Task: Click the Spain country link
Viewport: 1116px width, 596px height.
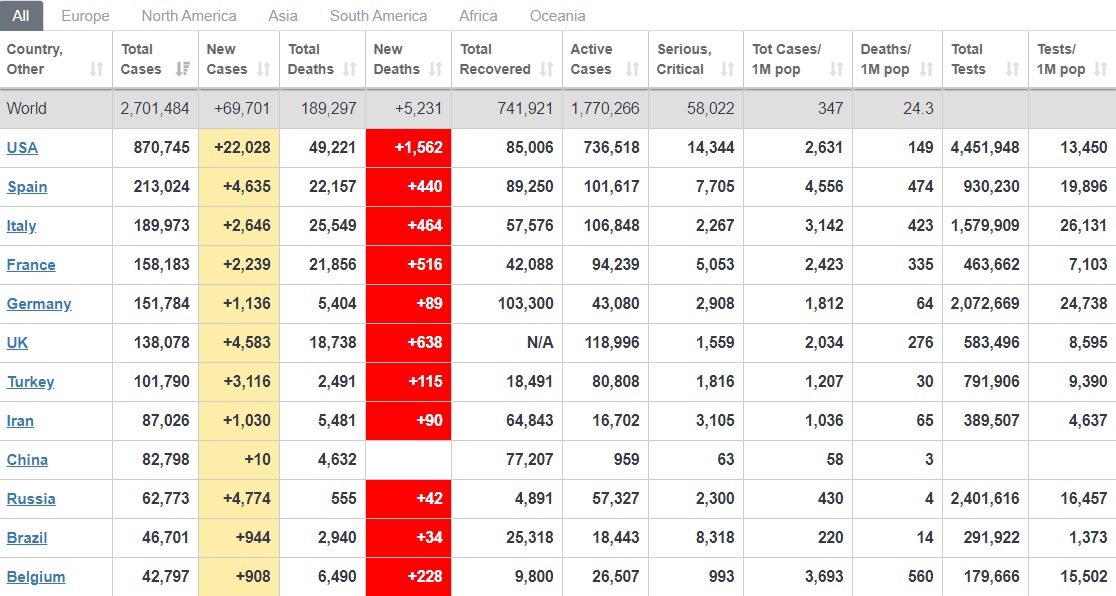Action: point(27,187)
